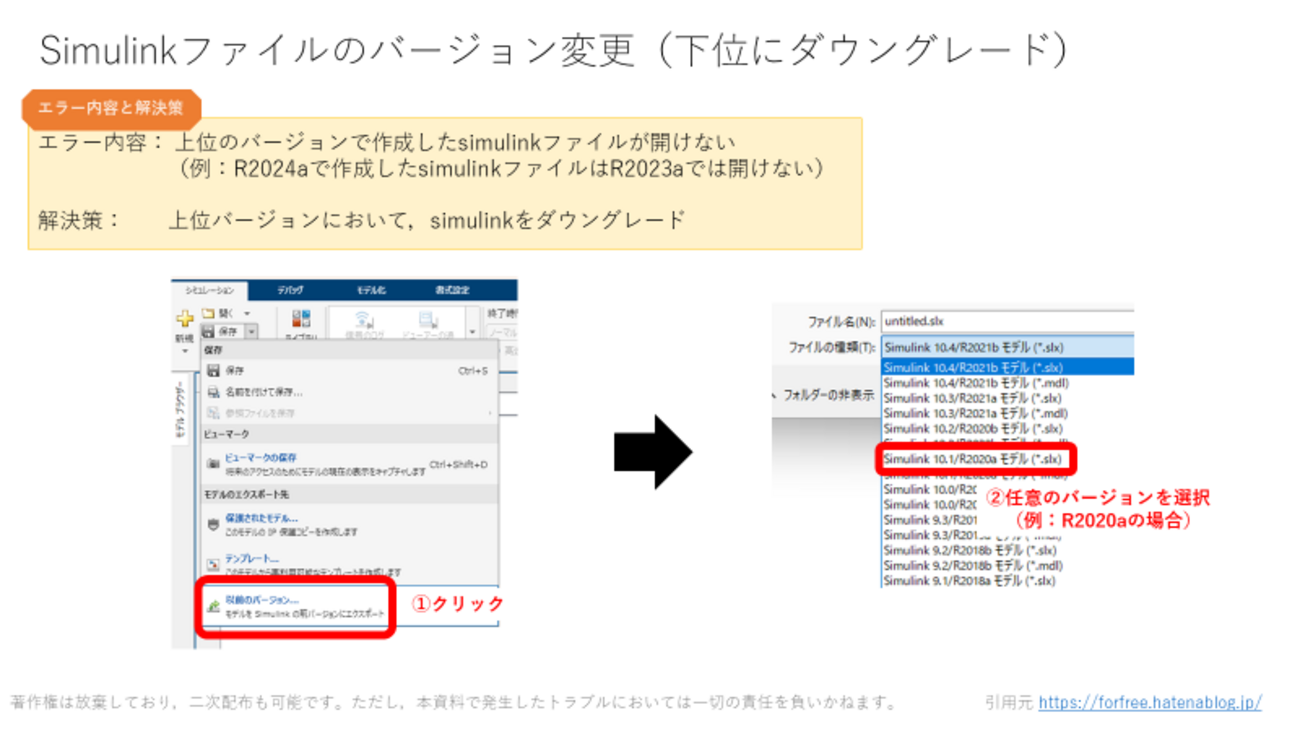This screenshot has width=1300, height=731.
Task: Follow the forfree.hatenablog.jp link
Action: (x=1150, y=702)
